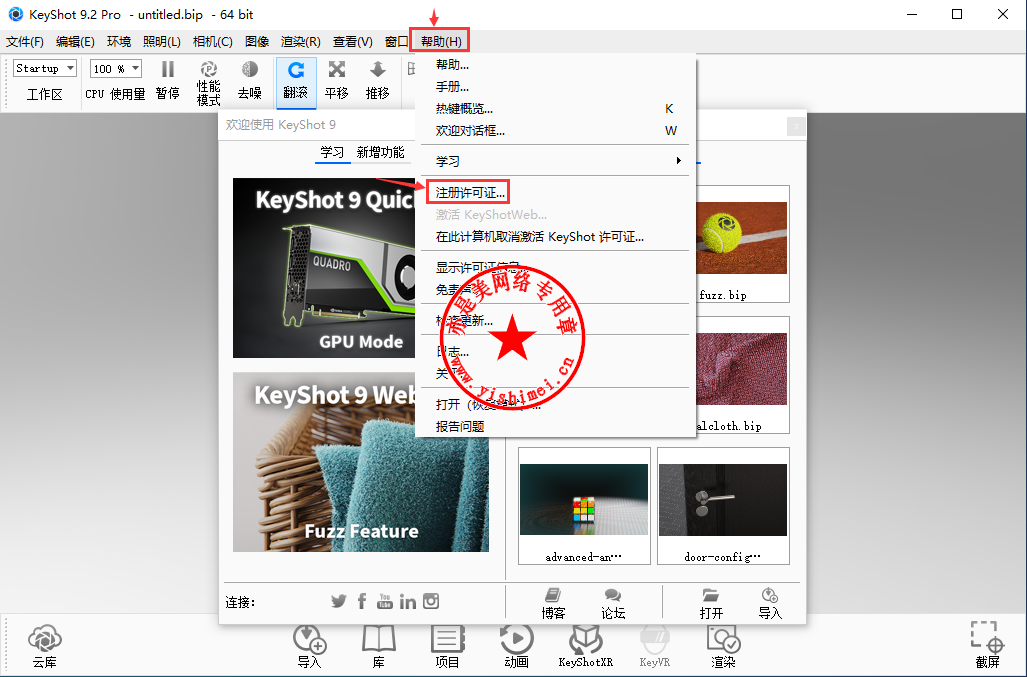This screenshot has height=677, width=1027.
Task: Open the Edit menu
Action: coord(75,42)
